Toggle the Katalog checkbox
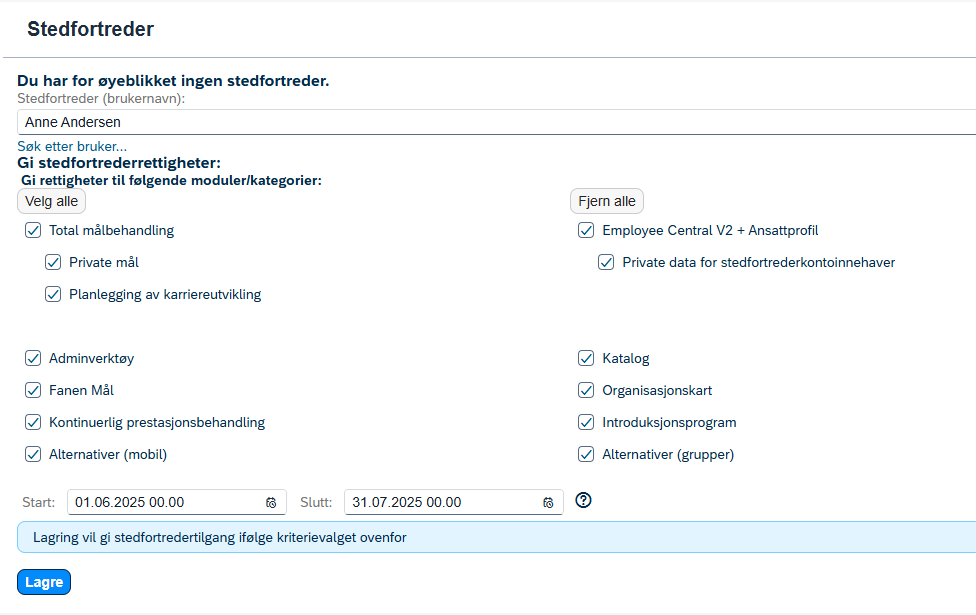The height and width of the screenshot is (615, 976). (x=586, y=358)
